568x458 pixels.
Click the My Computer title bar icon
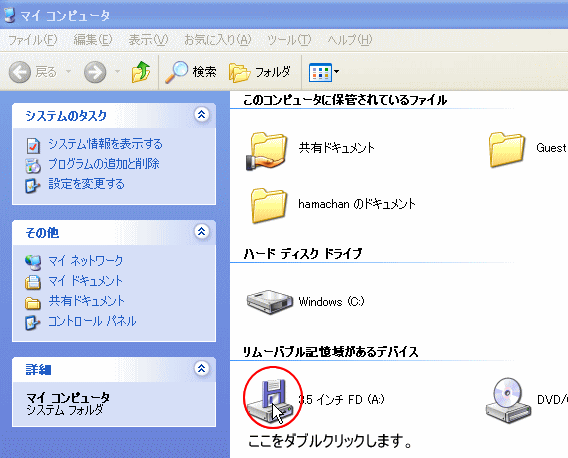(x=9, y=15)
